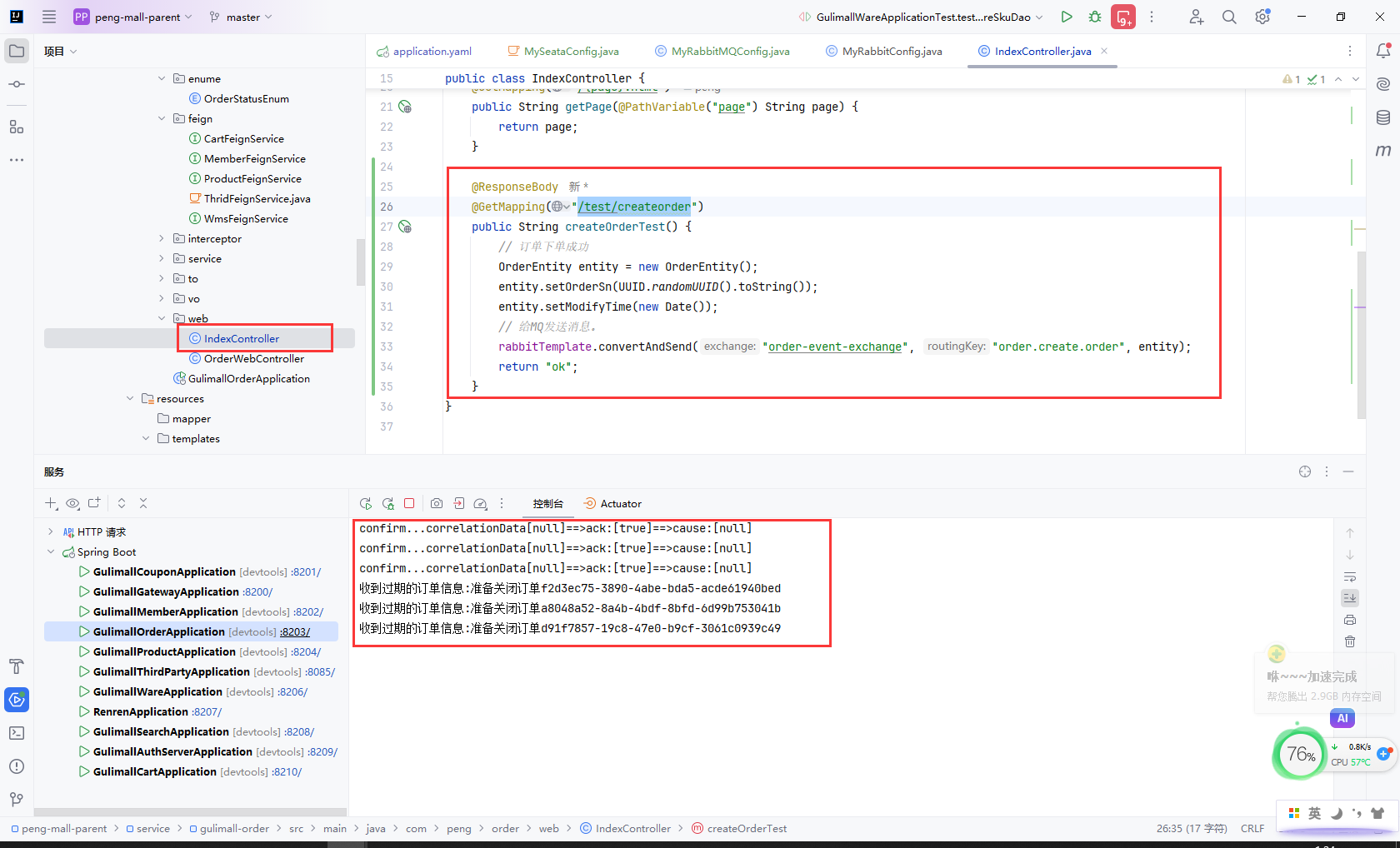The image size is (1400, 848).
Task: Select GulimallWareApplication in Services
Action: [157, 691]
